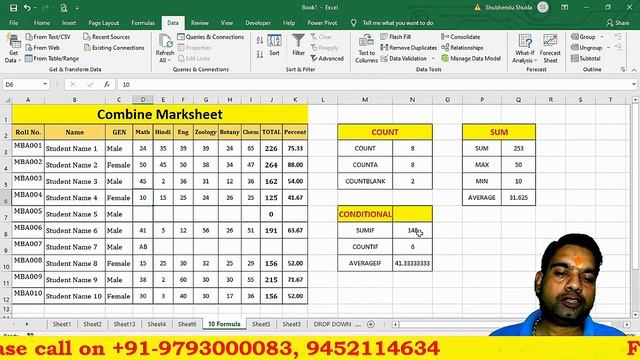Expand Ungroup dropdown arrow

[608, 48]
